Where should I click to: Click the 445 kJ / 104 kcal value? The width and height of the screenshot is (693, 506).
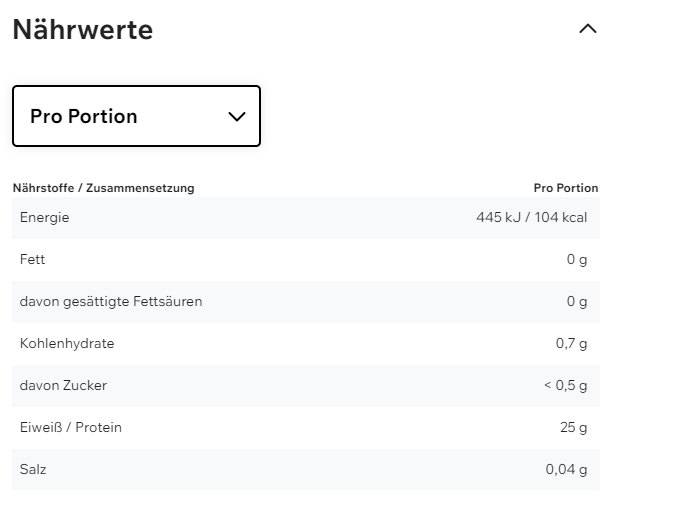click(531, 217)
